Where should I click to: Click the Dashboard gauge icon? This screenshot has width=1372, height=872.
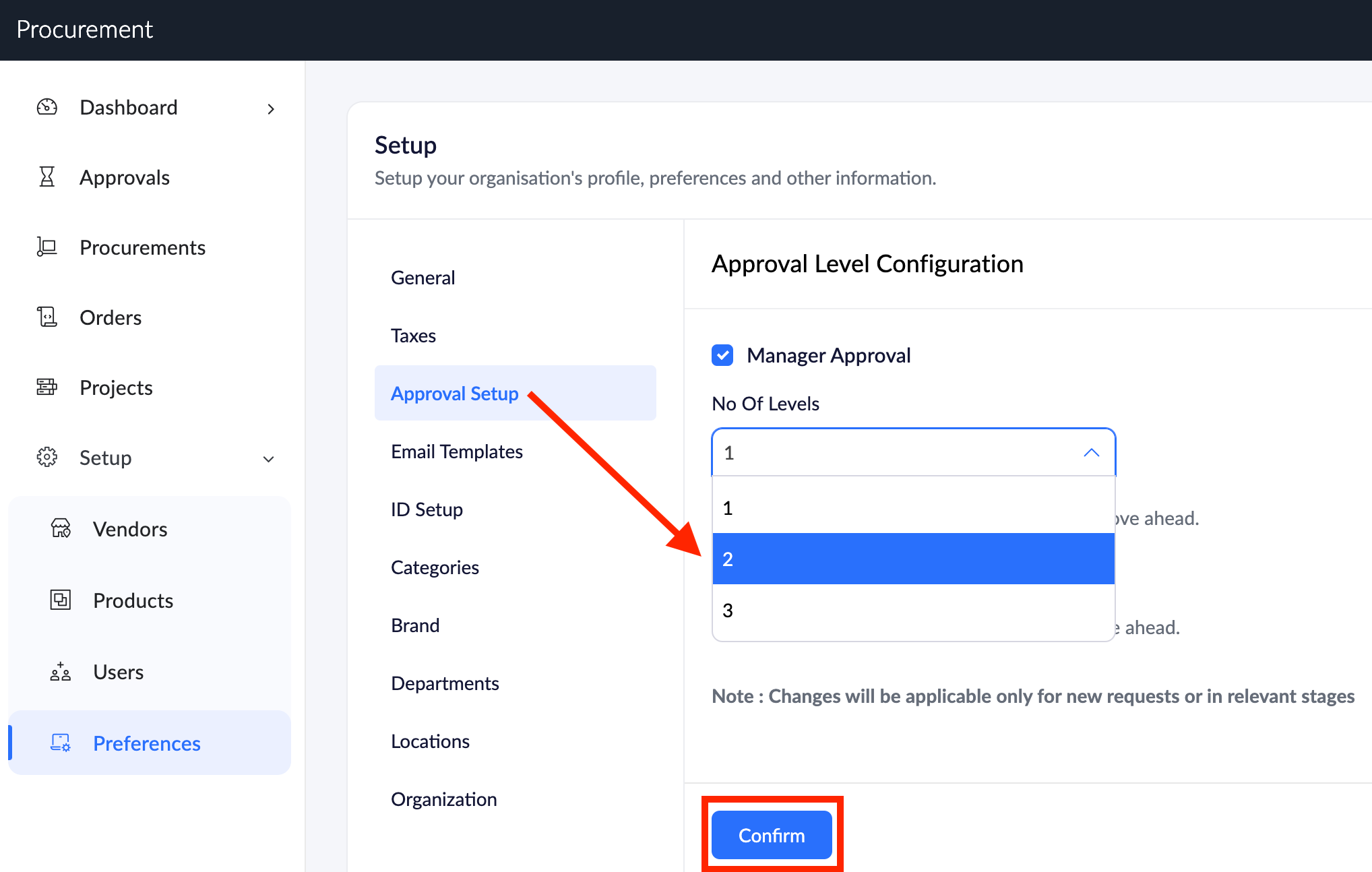point(47,107)
